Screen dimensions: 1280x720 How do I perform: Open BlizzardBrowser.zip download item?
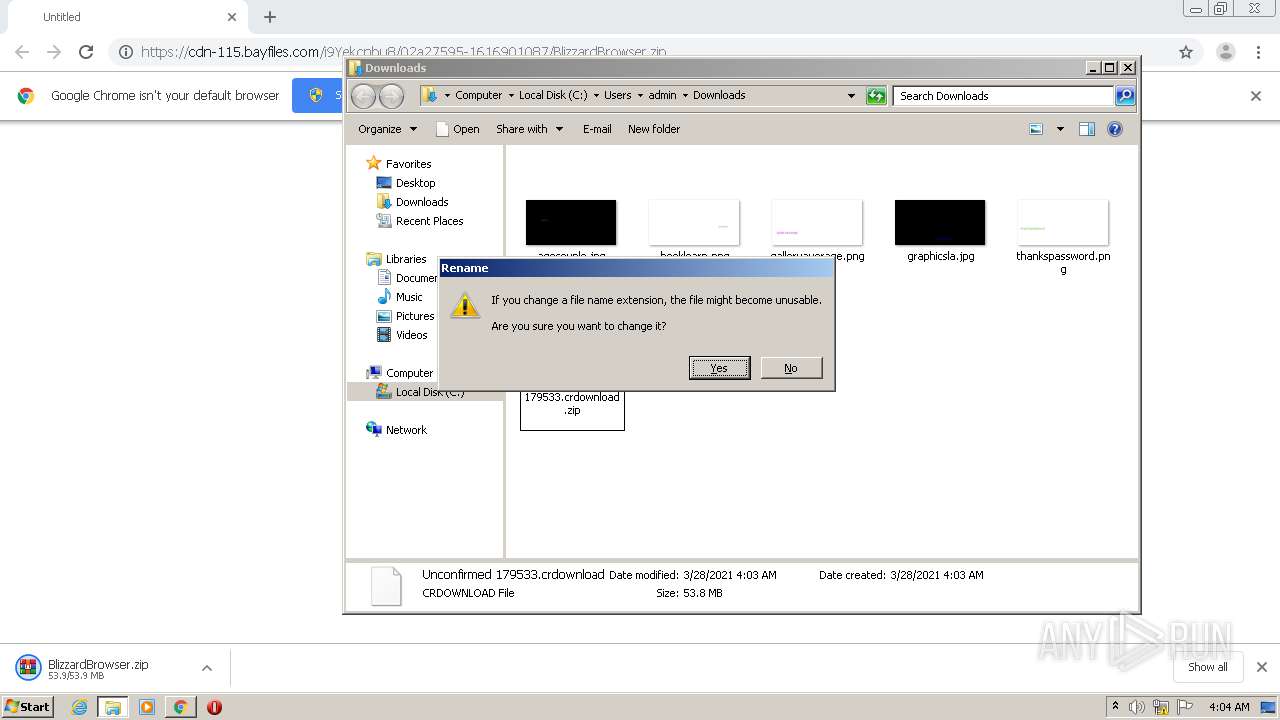98,668
